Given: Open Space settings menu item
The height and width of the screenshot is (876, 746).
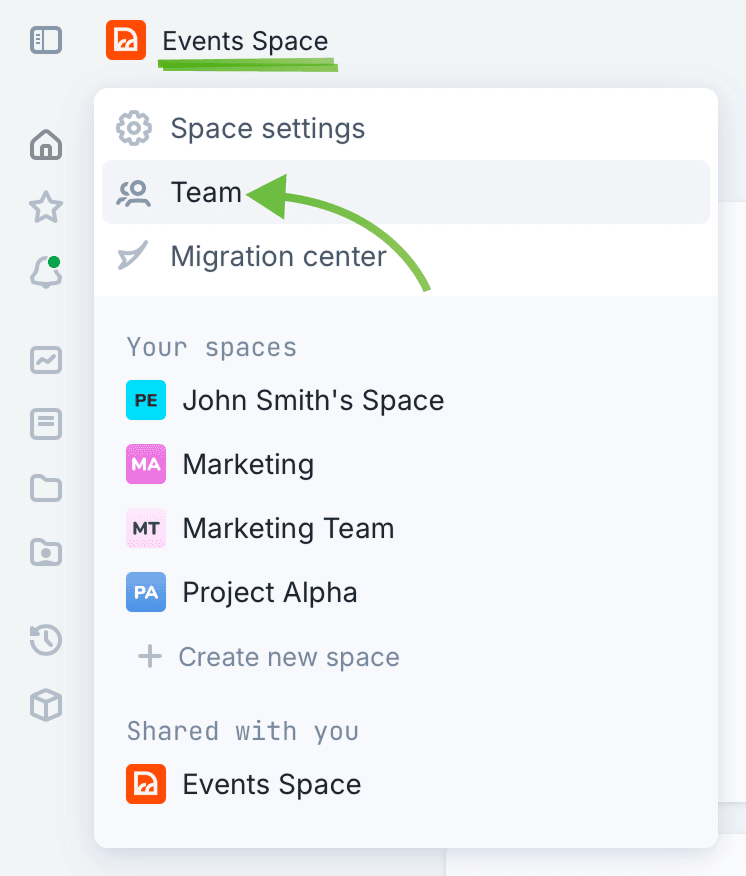Looking at the screenshot, I should [267, 129].
